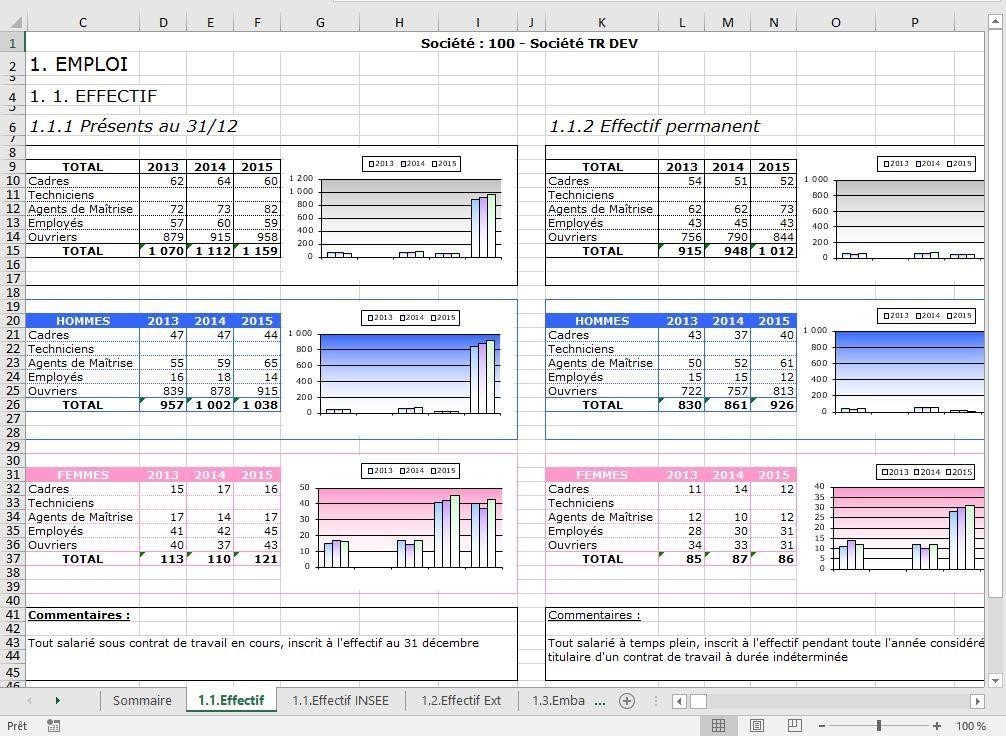
Task: Click the blue HOMMES header in Présents table
Action: 83,320
